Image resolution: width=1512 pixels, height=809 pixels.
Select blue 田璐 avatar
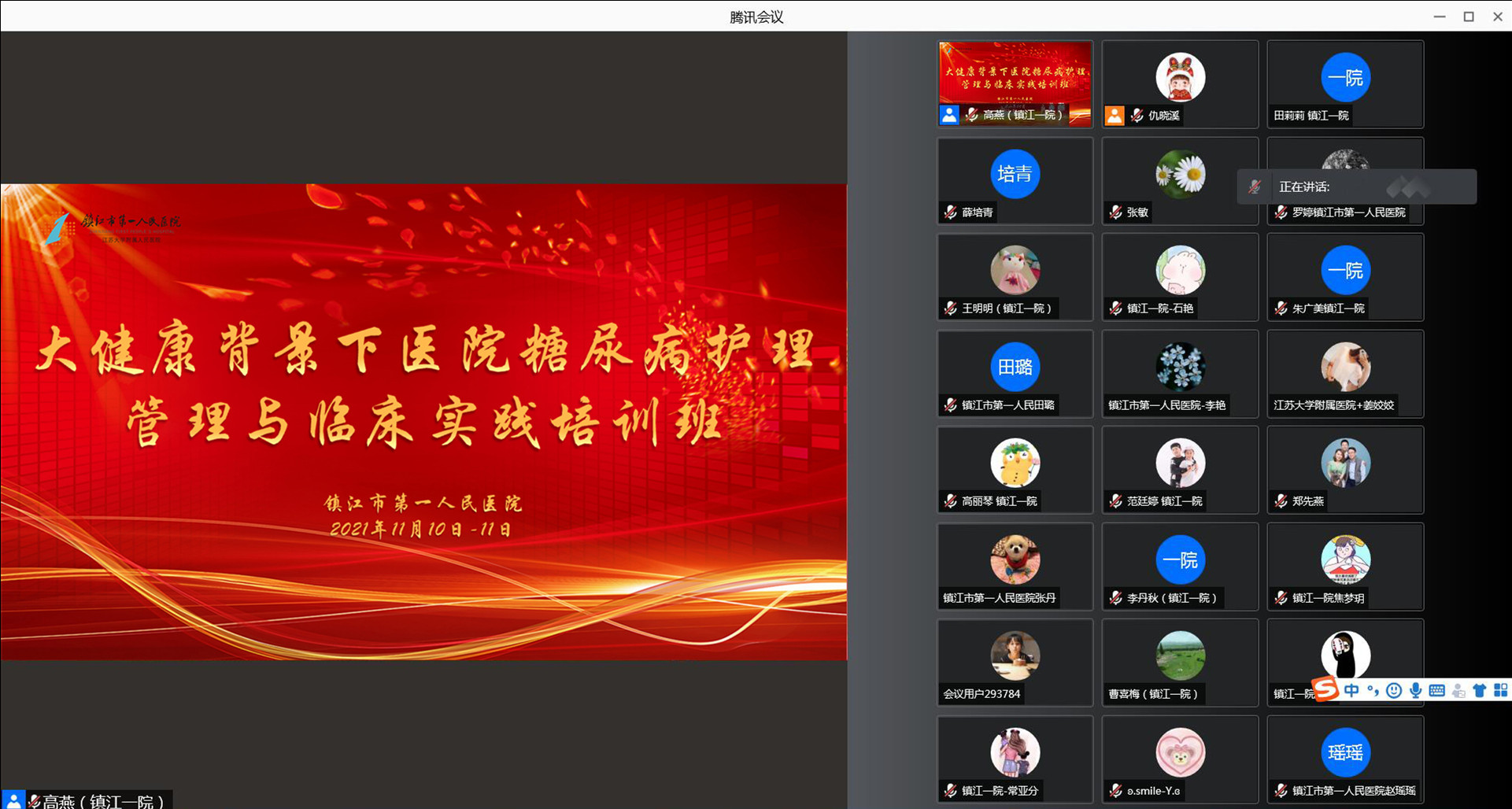click(x=1015, y=367)
